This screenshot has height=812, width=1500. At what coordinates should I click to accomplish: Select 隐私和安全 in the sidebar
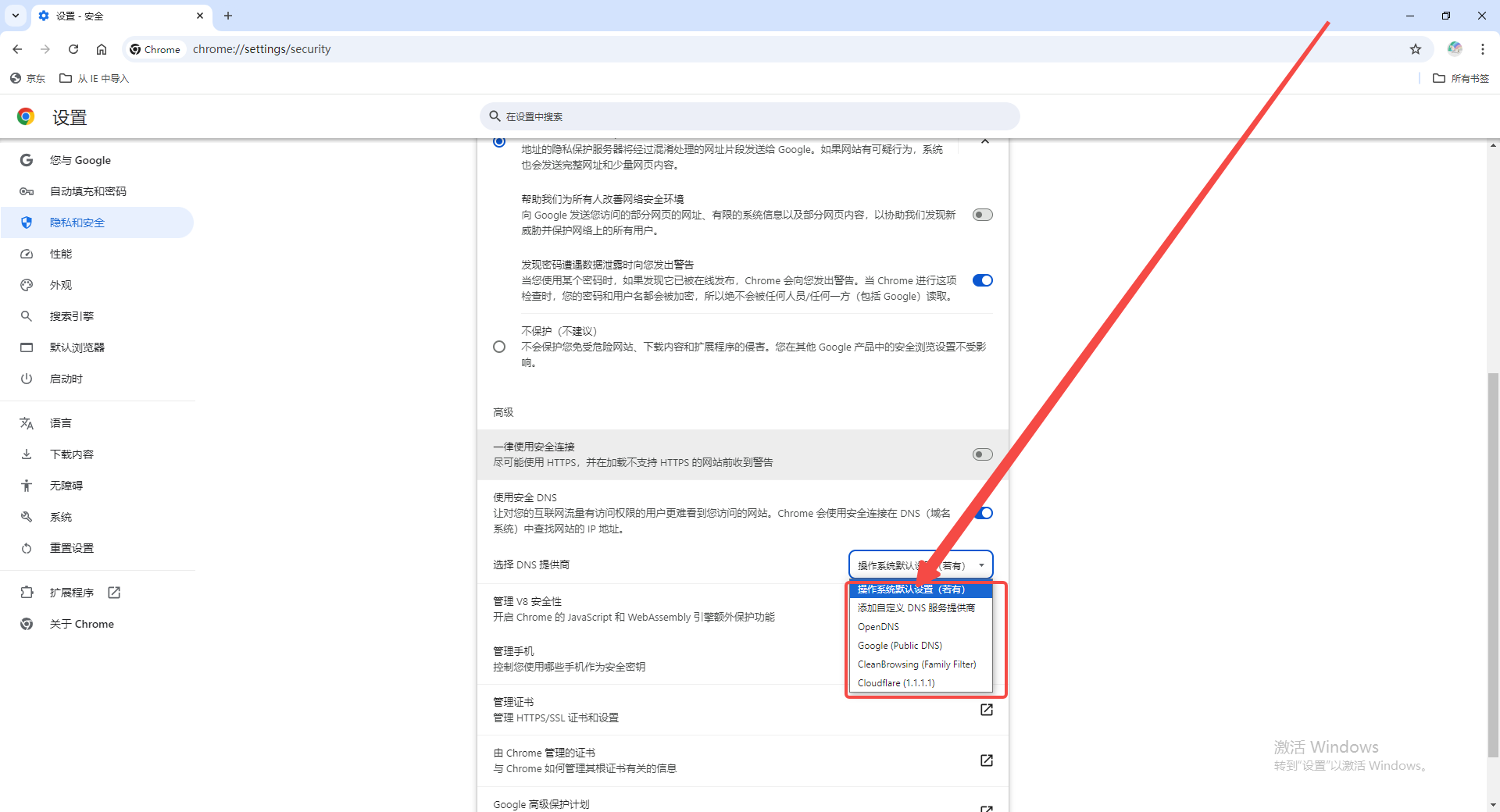(x=98, y=223)
